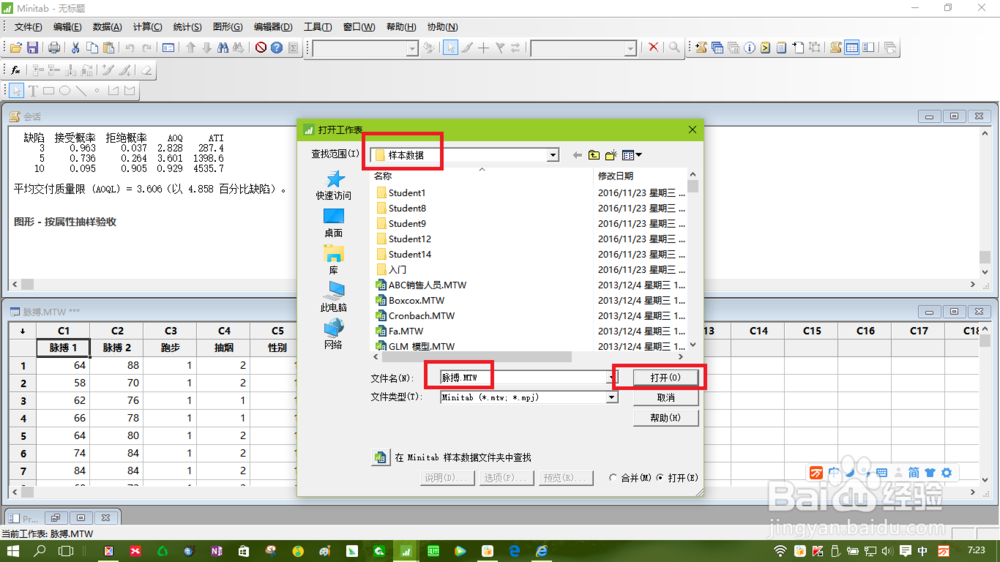Click the blue Help question mark icon
The image size is (1000, 562).
(x=277, y=48)
